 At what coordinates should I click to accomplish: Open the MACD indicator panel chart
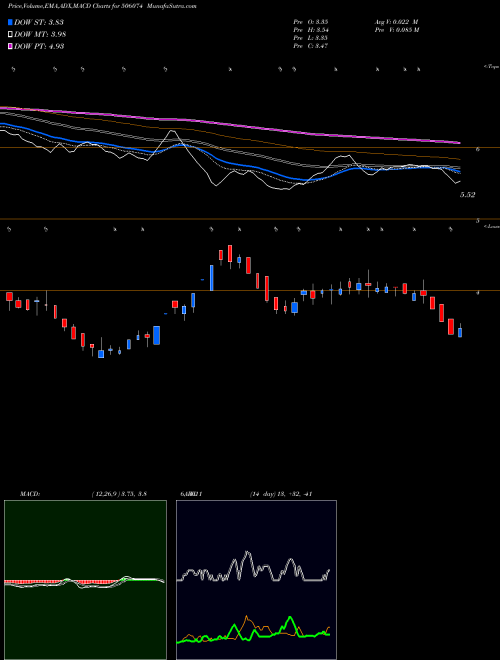tap(85, 580)
